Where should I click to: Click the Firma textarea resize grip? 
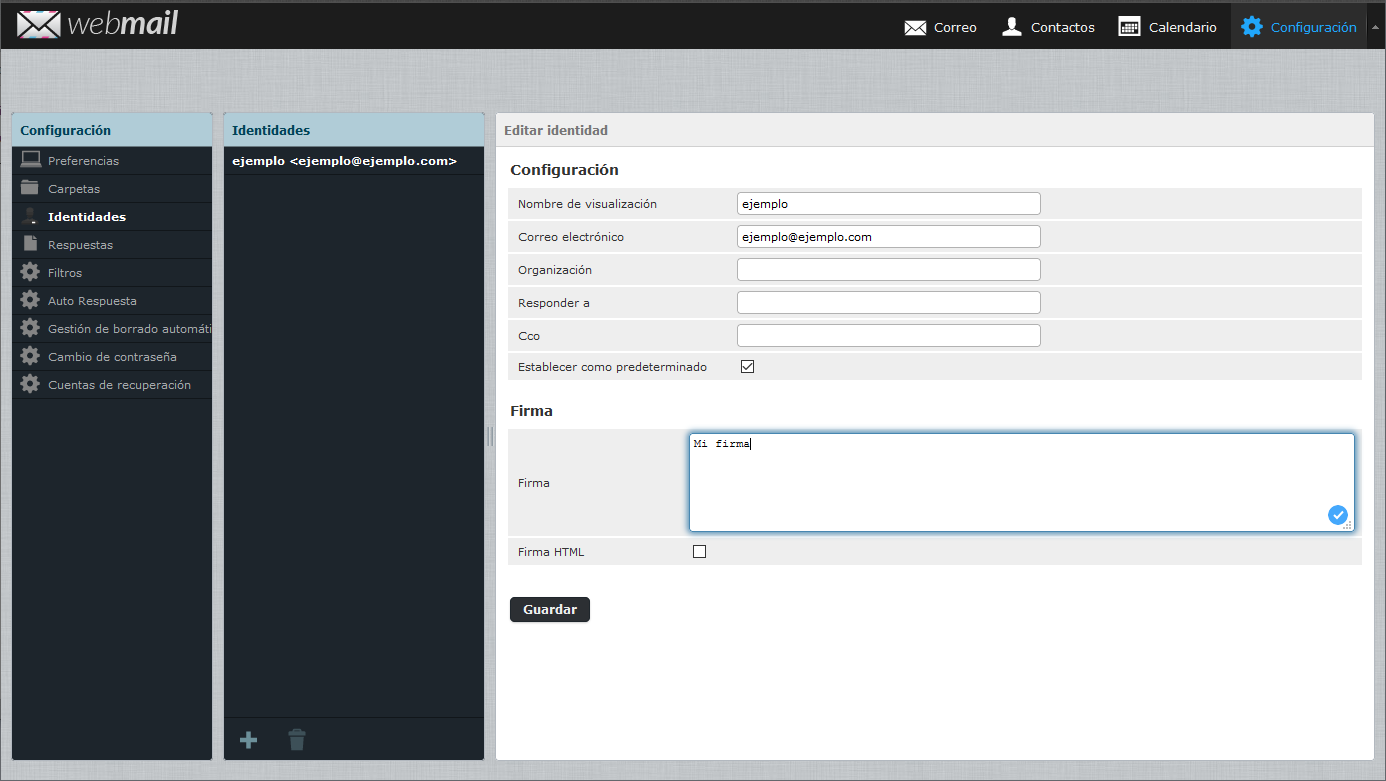tap(1348, 525)
